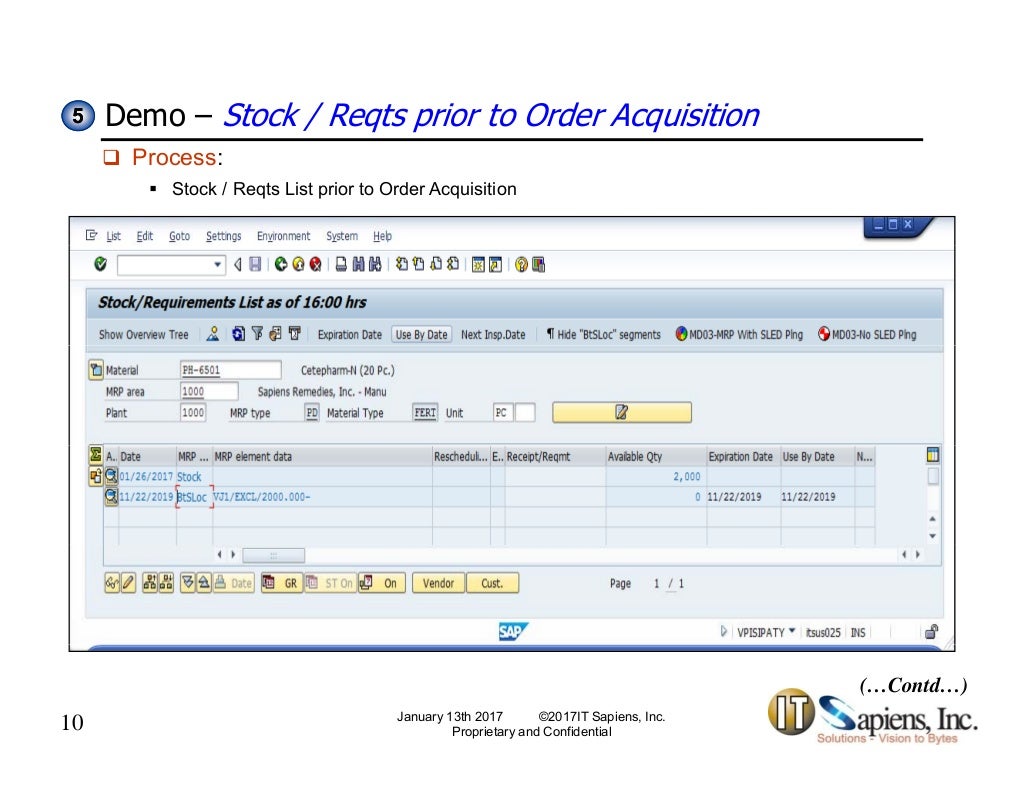Click the table column configuration icon

(x=933, y=454)
